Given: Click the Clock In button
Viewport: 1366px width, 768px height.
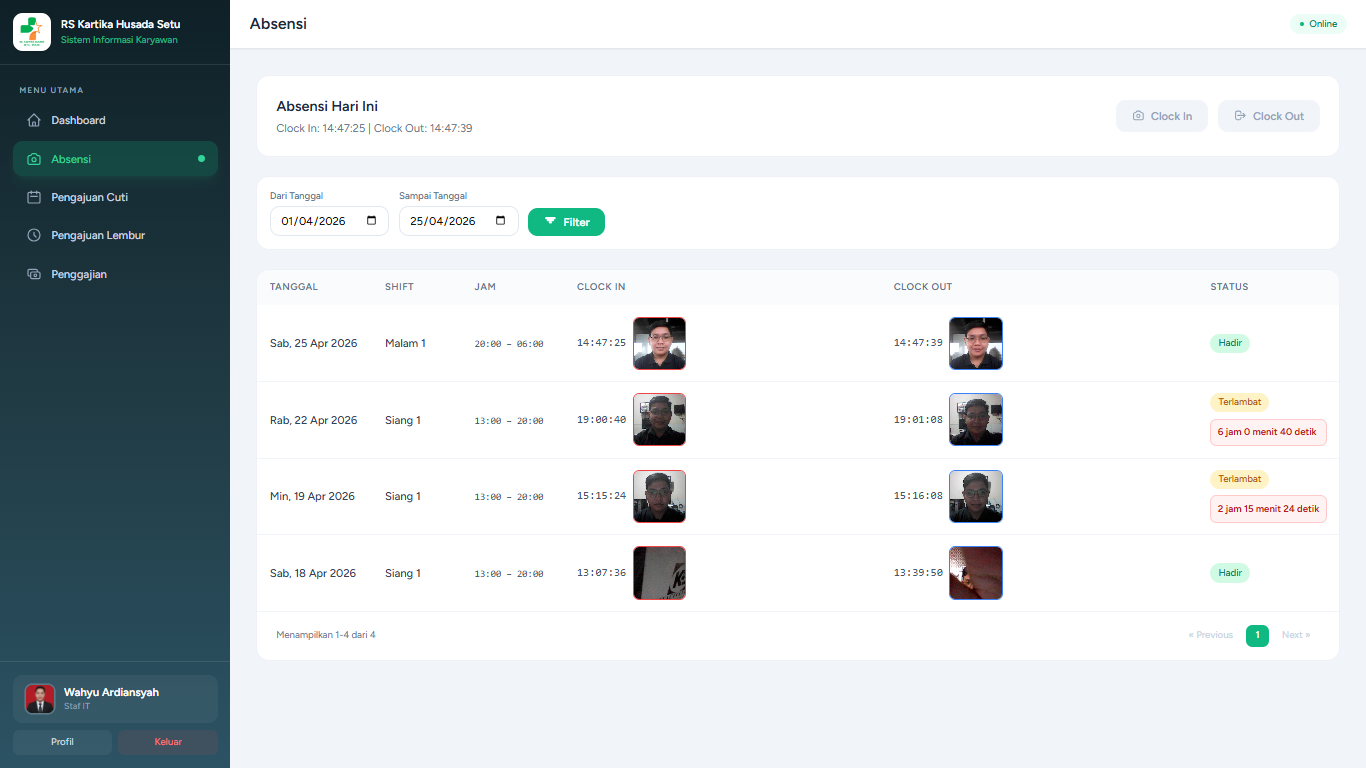Looking at the screenshot, I should tap(1162, 116).
